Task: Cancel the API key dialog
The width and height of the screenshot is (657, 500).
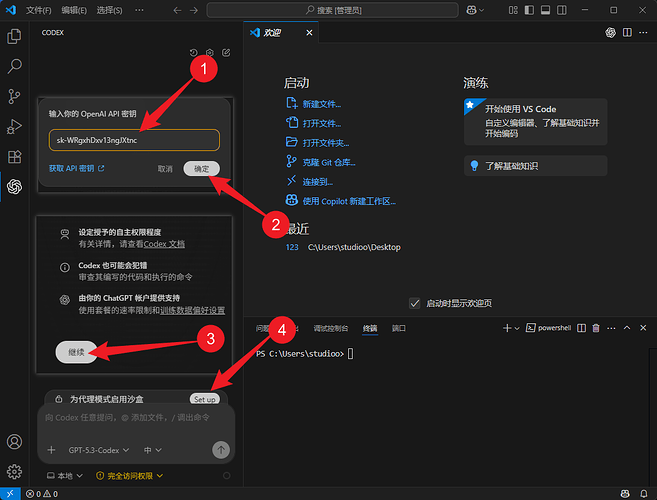Action: tap(165, 168)
